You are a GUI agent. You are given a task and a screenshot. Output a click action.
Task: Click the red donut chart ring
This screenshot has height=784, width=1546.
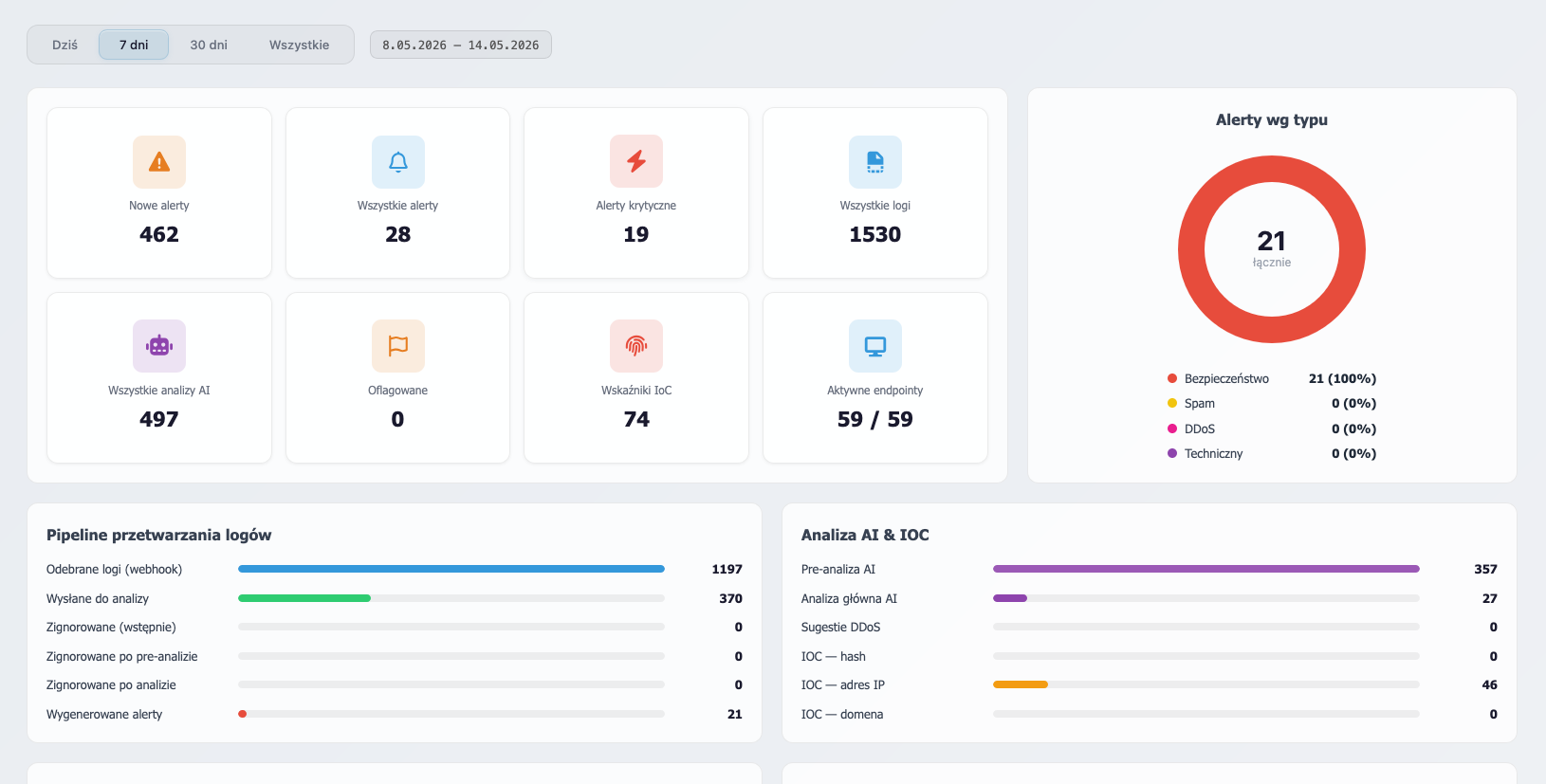pyautogui.click(x=1272, y=168)
